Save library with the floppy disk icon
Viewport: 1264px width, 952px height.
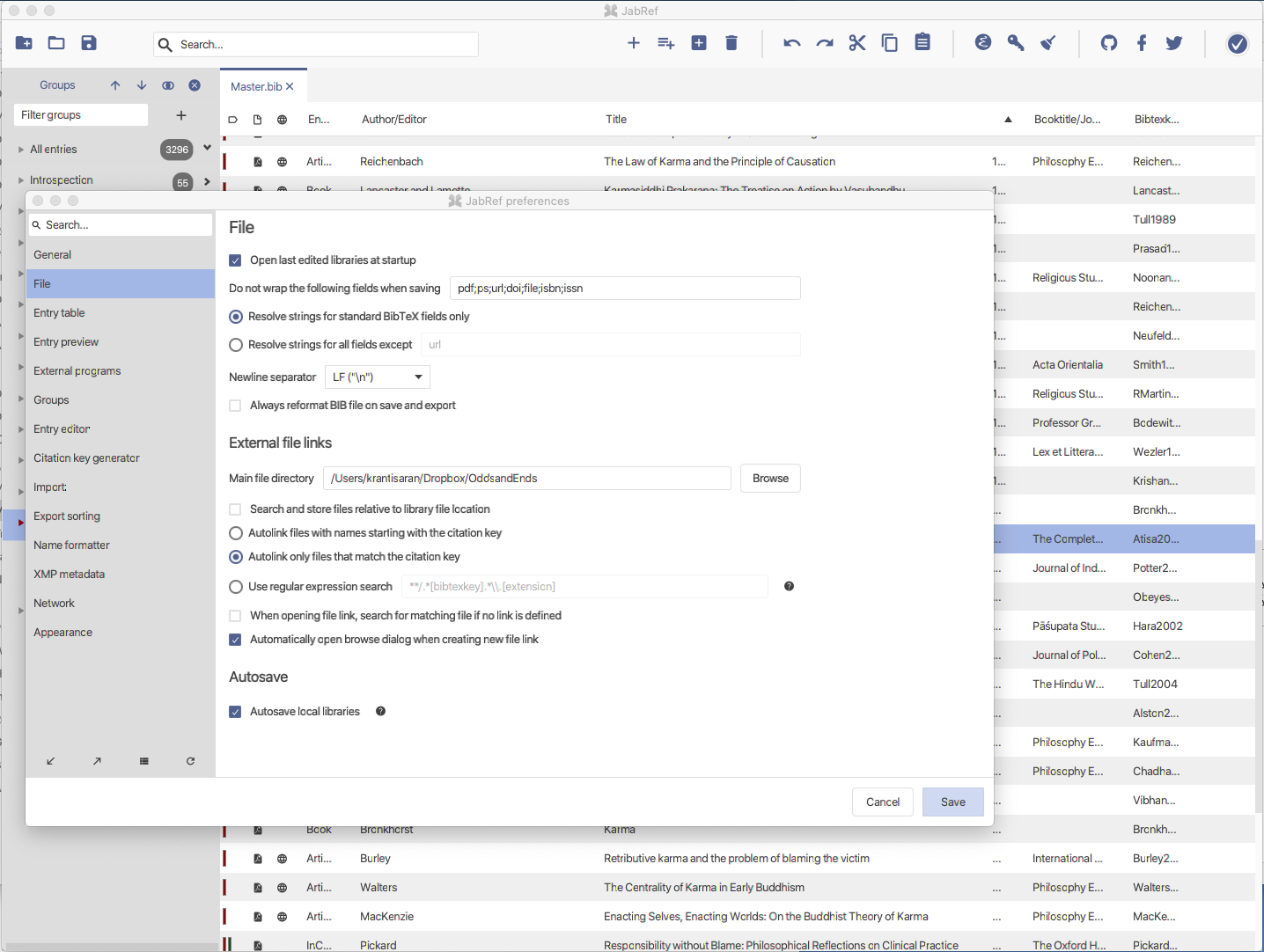(x=89, y=43)
